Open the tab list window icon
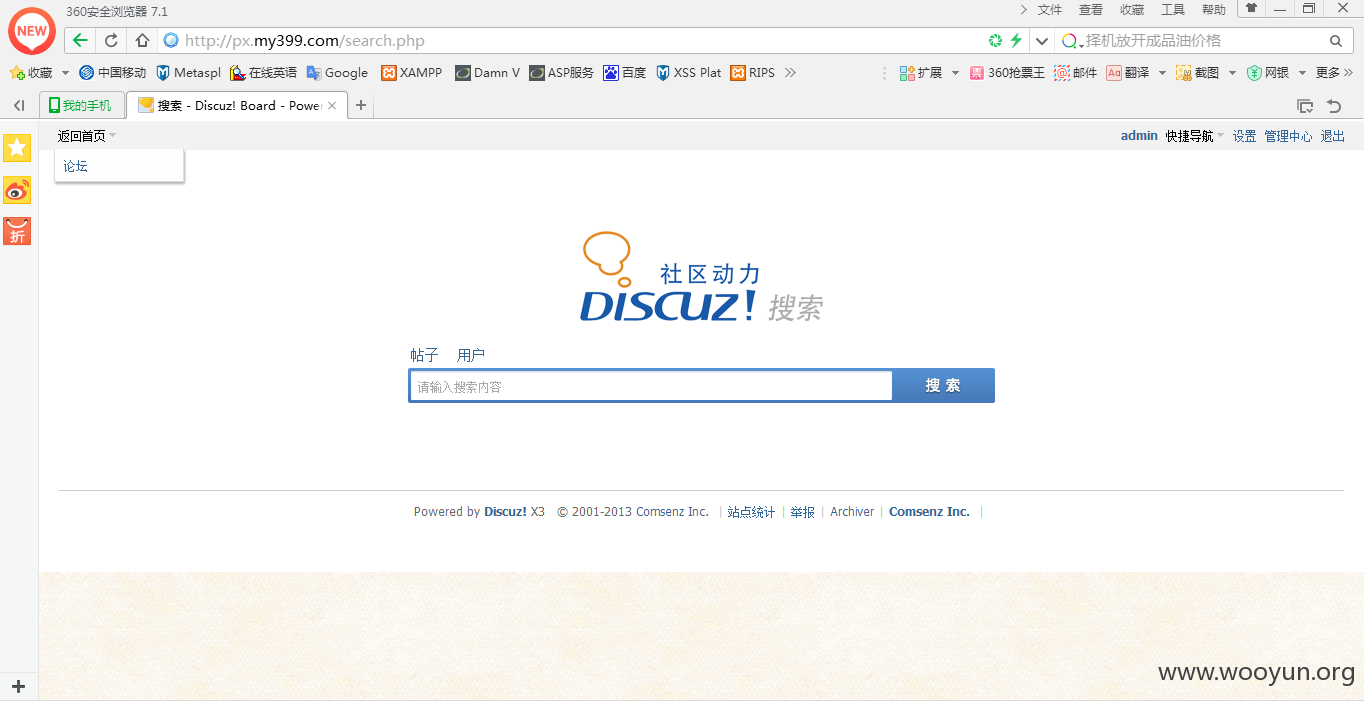The image size is (1364, 701). (1304, 105)
